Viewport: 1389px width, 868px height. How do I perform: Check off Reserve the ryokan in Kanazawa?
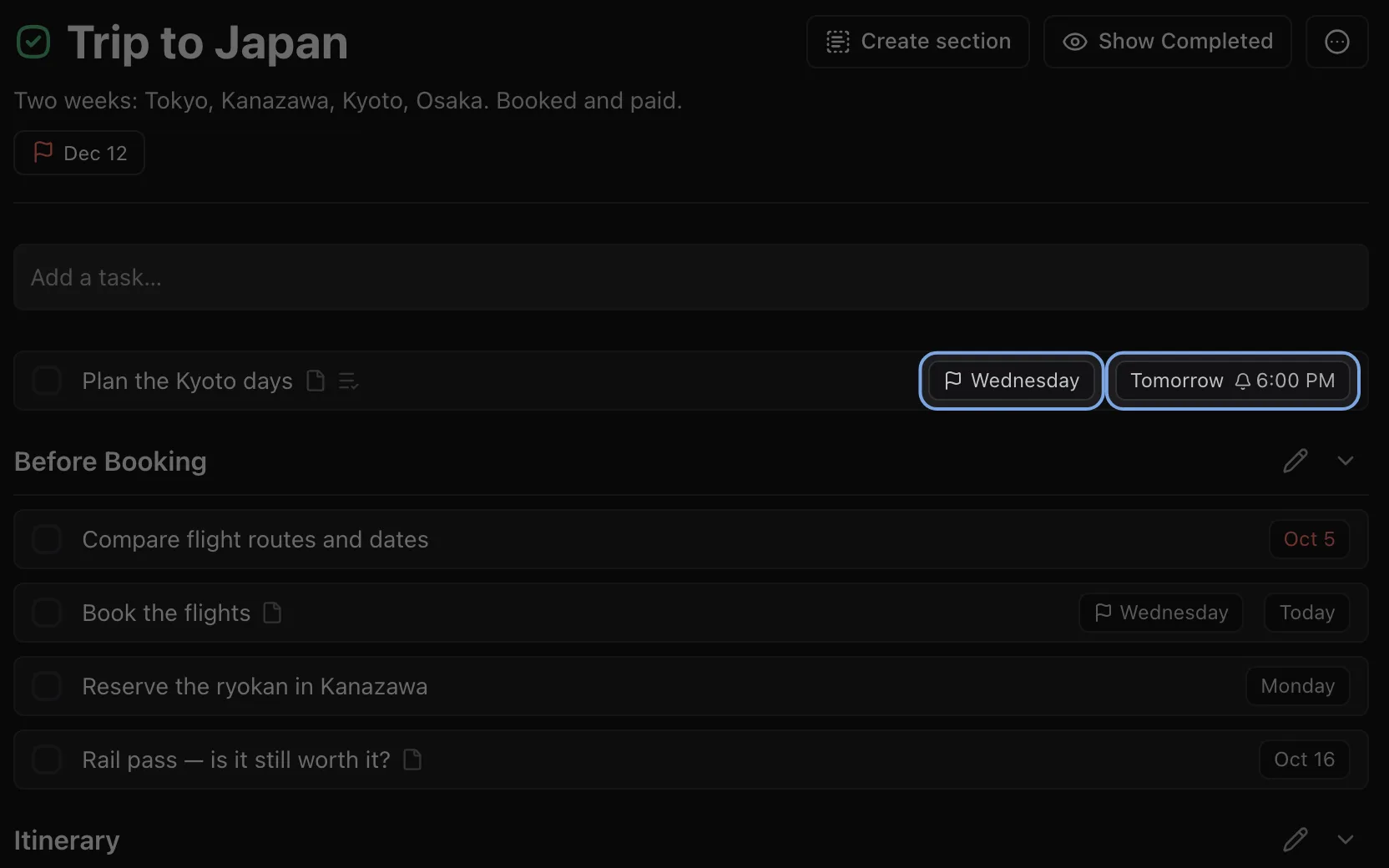pos(47,686)
